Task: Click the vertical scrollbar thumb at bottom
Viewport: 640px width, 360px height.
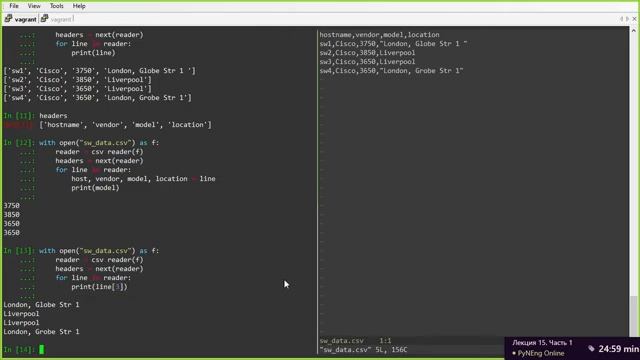Action: point(633,316)
